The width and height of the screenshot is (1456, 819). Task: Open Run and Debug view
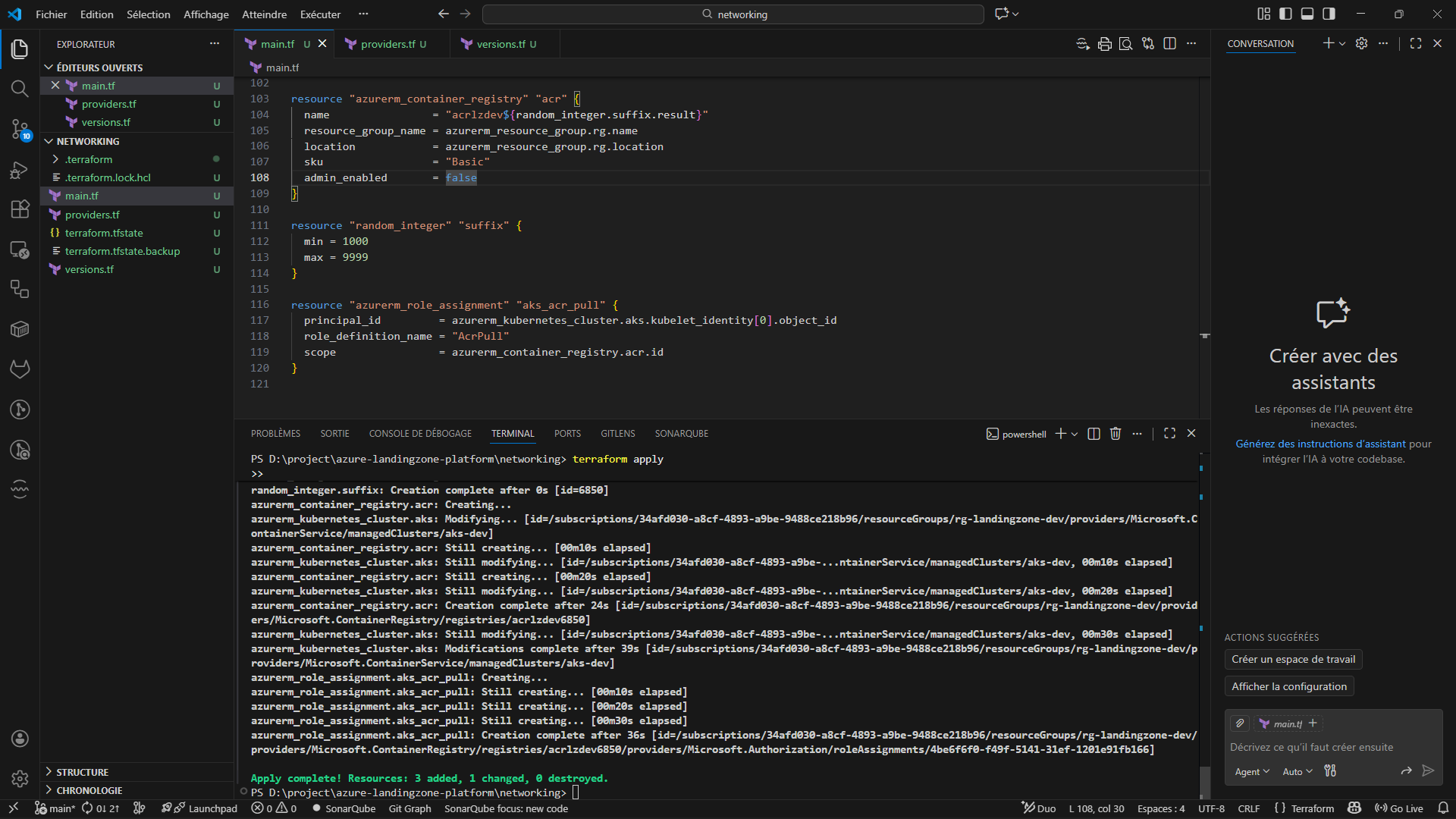point(20,170)
